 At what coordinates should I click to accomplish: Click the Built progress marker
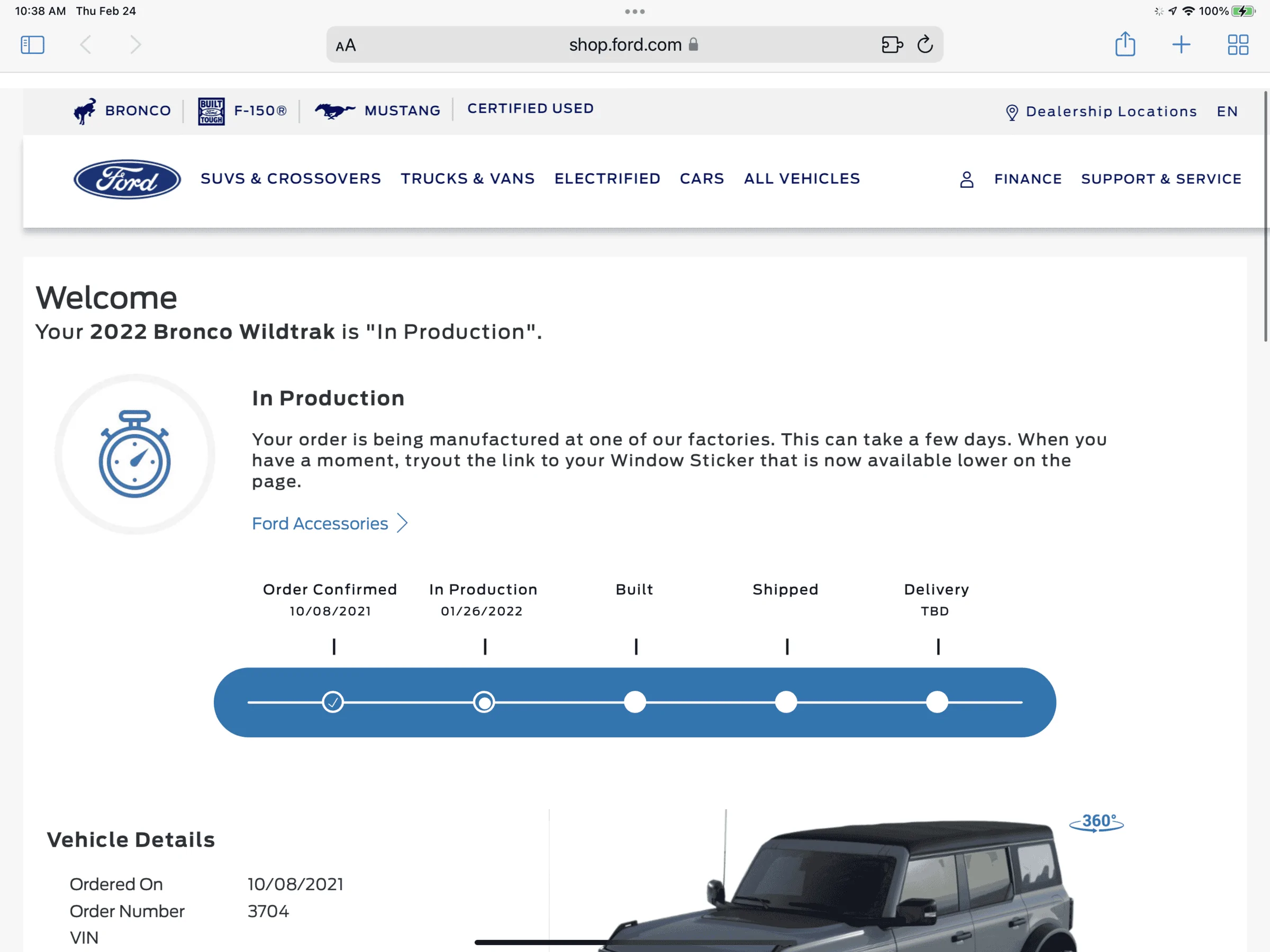point(635,702)
